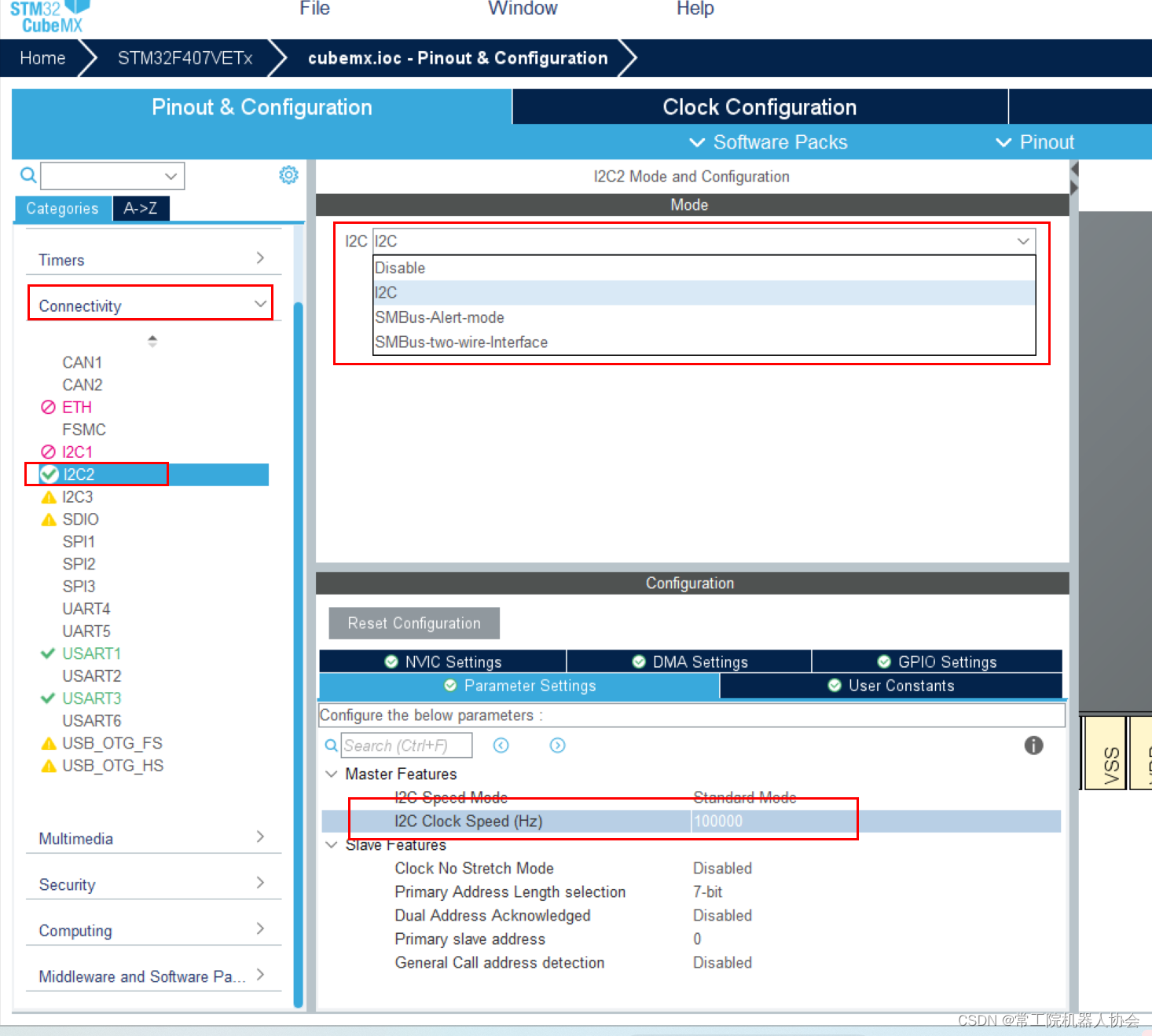
Task: Select UART4 peripheral
Action: (x=86, y=609)
